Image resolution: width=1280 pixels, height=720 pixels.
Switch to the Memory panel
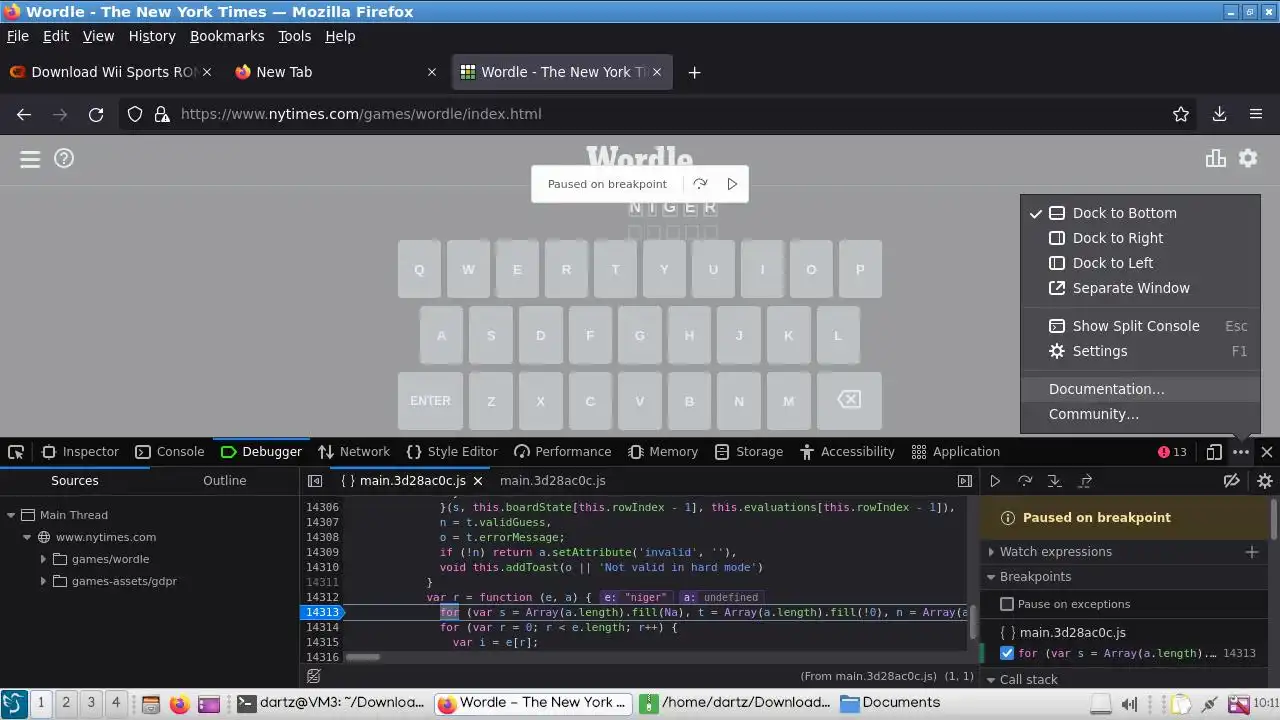(662, 452)
